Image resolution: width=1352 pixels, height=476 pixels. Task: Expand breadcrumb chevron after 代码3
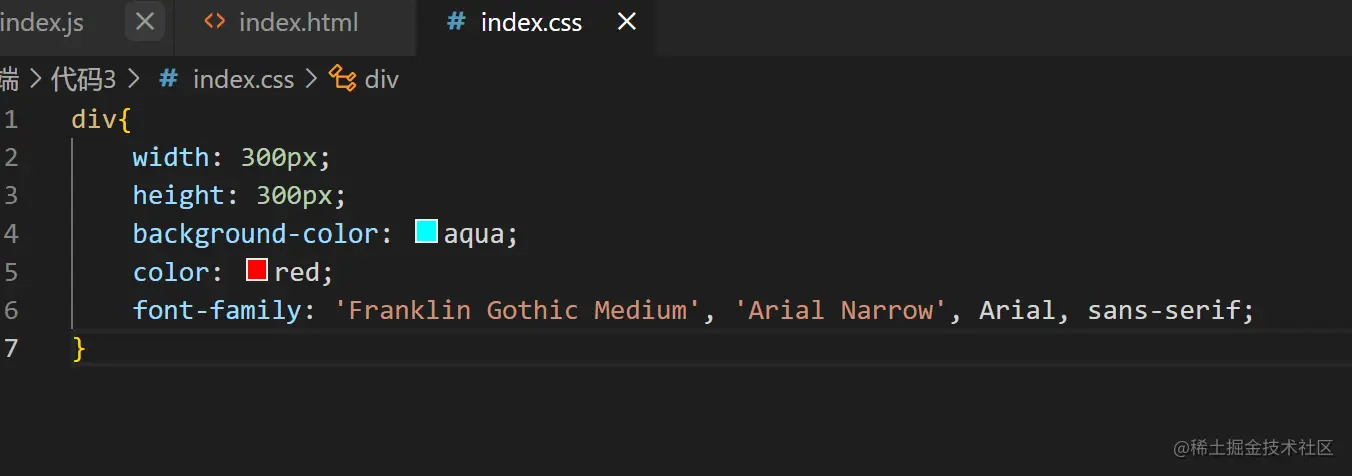point(135,79)
